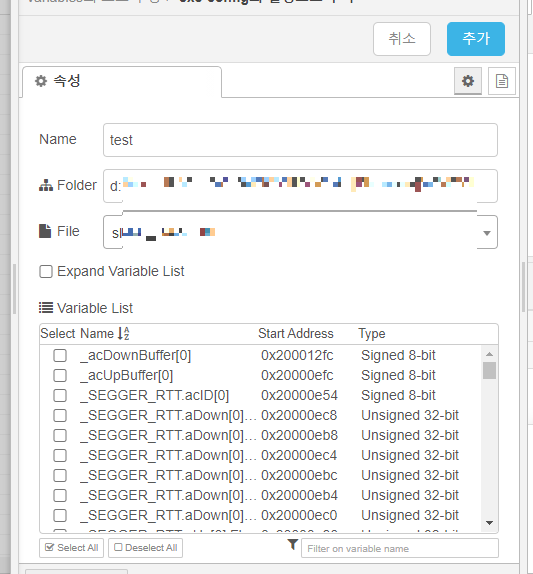
Task: Tick checkbox for variable at address 0x20000ebc
Action: tap(60, 475)
